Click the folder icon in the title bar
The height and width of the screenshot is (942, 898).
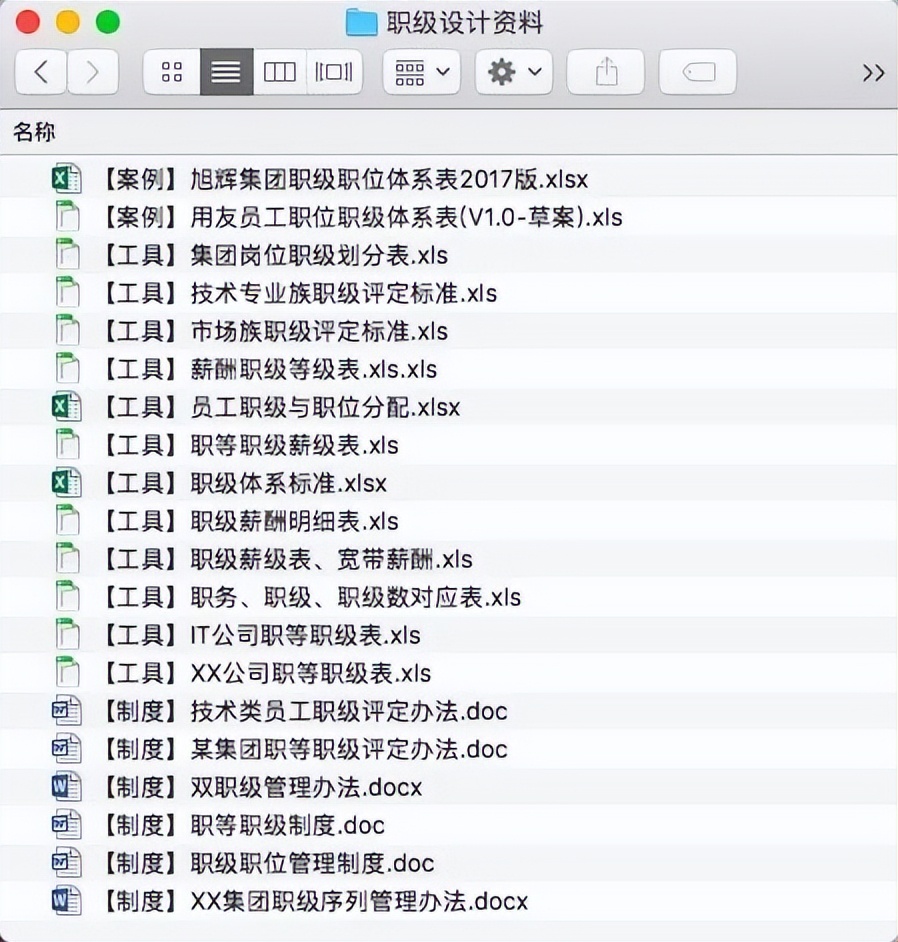point(362,21)
